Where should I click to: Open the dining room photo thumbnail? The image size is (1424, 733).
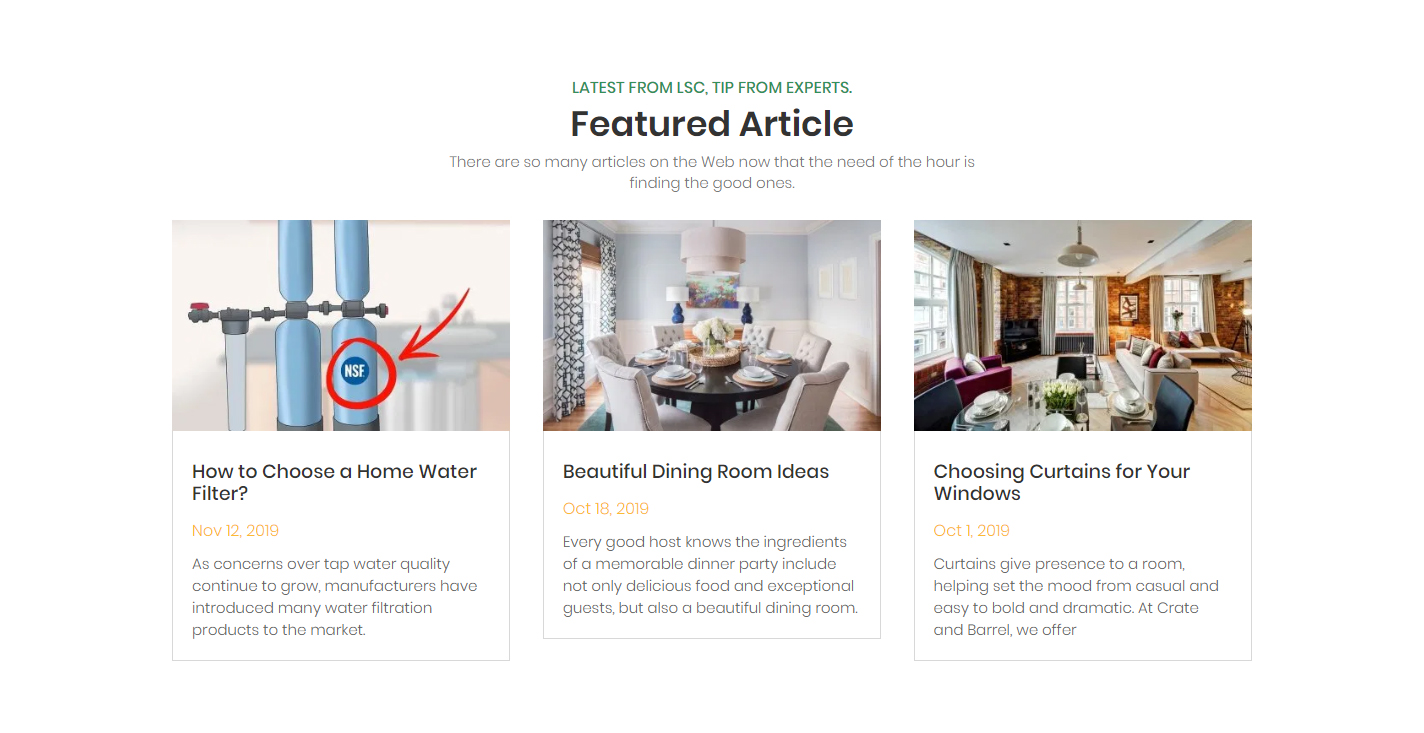(x=712, y=325)
